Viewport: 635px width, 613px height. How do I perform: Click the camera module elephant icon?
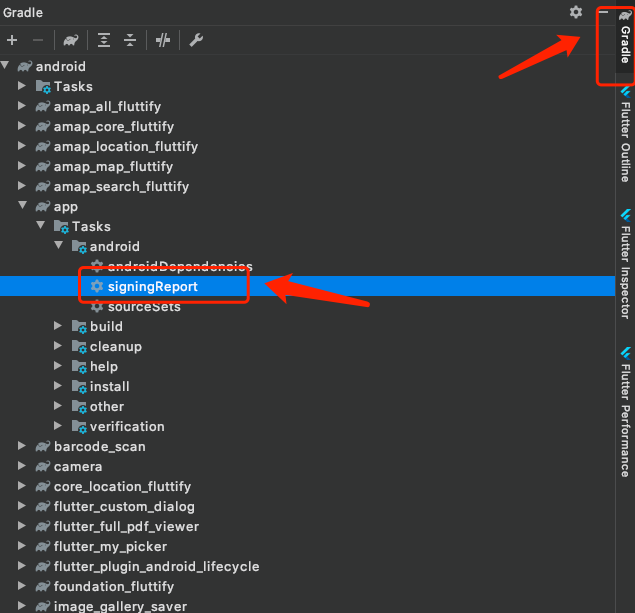[x=43, y=466]
